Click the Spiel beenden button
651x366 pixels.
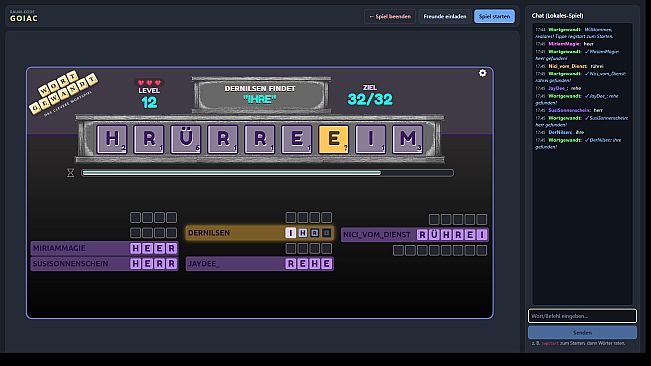click(390, 17)
